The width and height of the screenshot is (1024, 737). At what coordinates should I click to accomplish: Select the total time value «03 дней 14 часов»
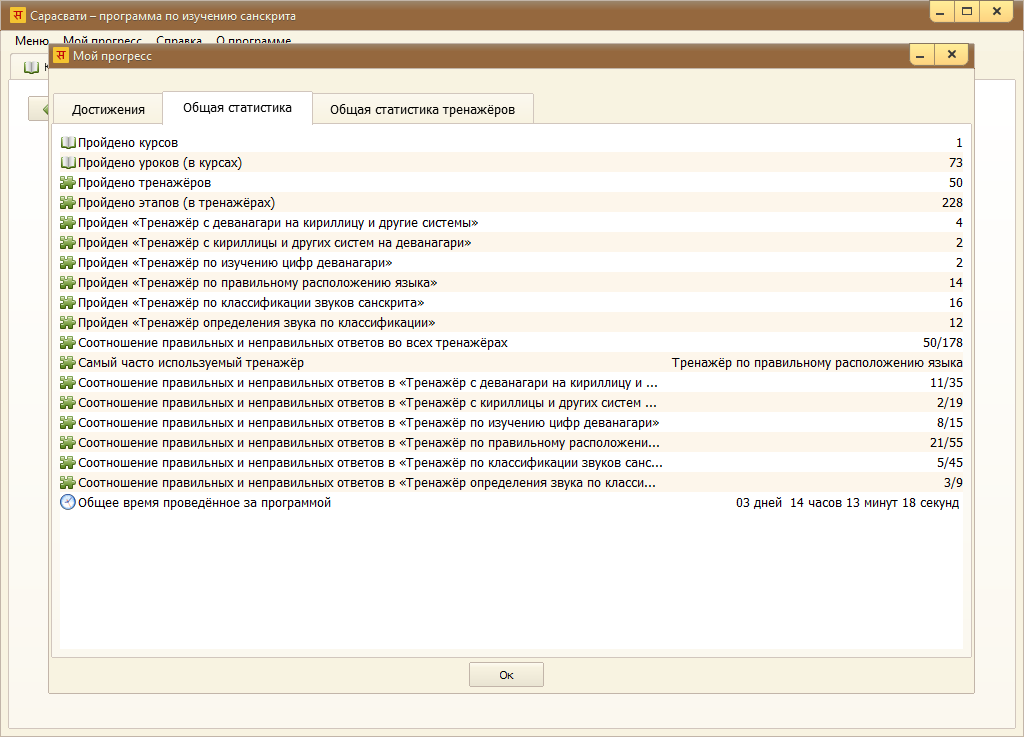(x=847, y=503)
